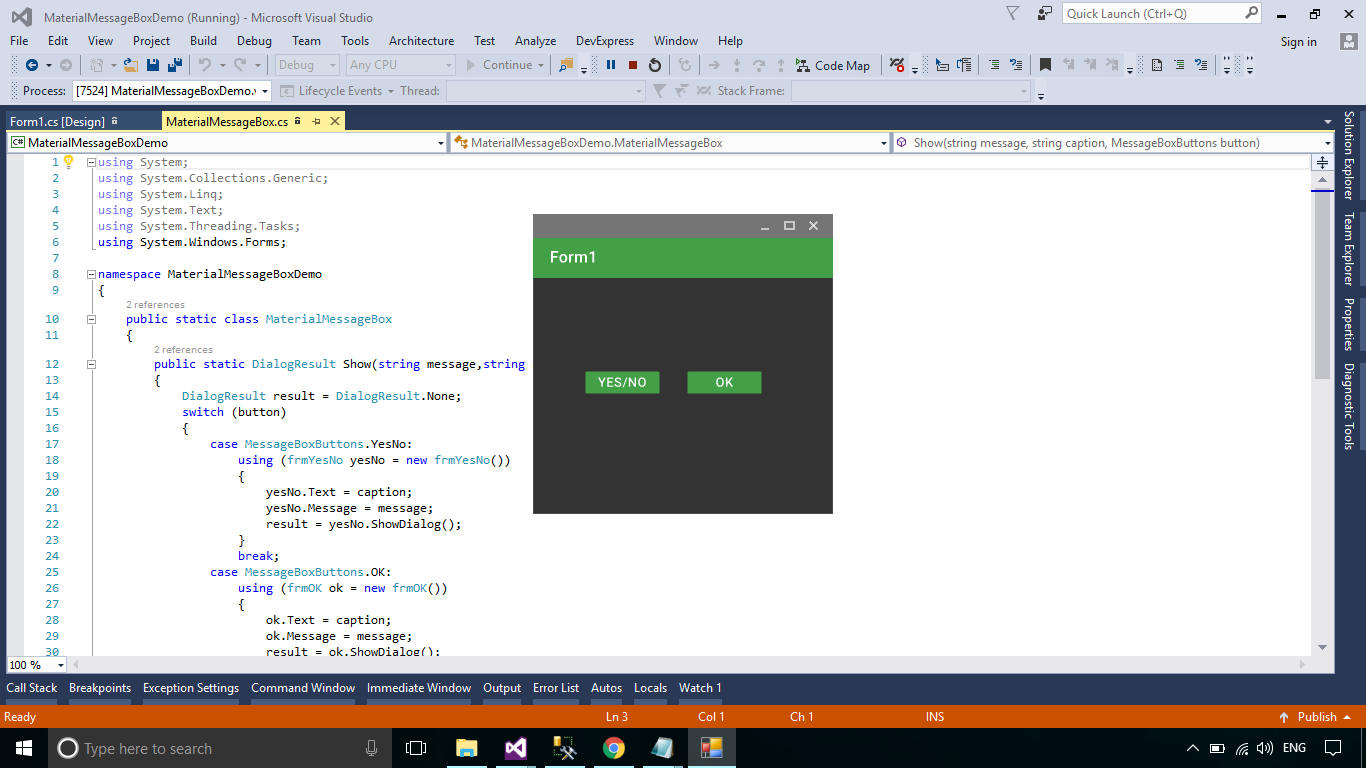
Task: Open the Debug menu
Action: (x=254, y=41)
